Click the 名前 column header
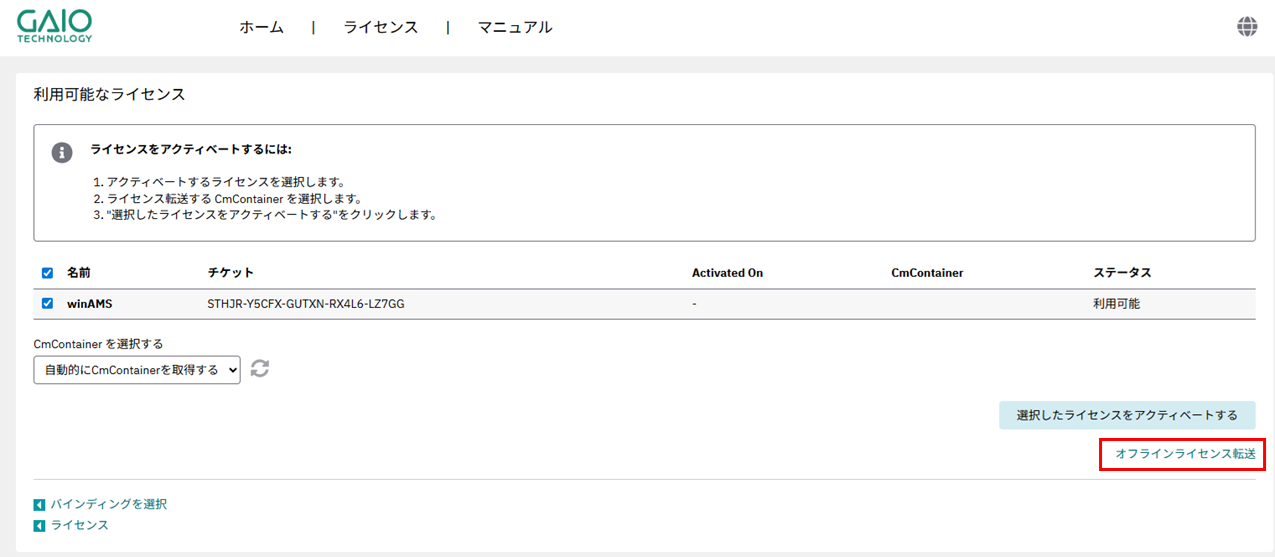 [79, 273]
